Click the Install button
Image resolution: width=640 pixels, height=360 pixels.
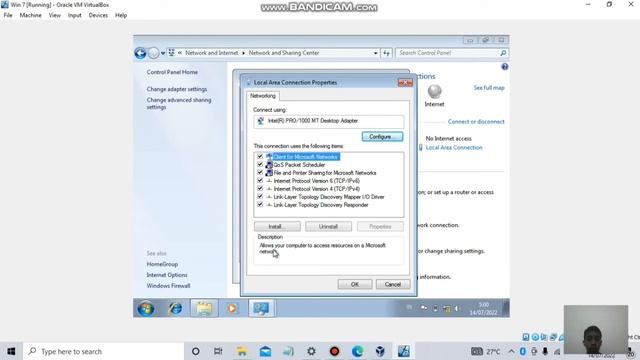277,227
